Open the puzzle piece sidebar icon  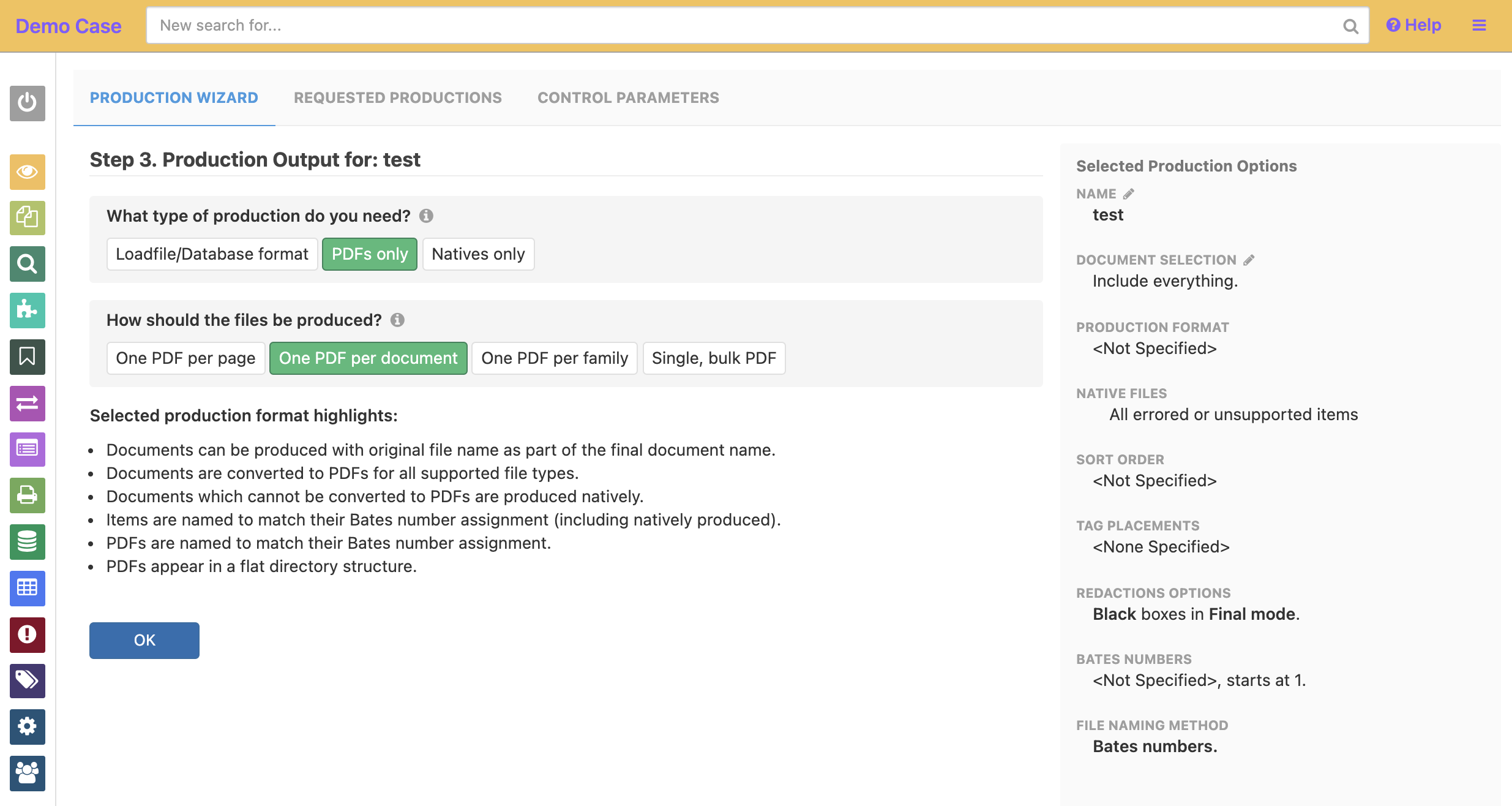(x=28, y=310)
